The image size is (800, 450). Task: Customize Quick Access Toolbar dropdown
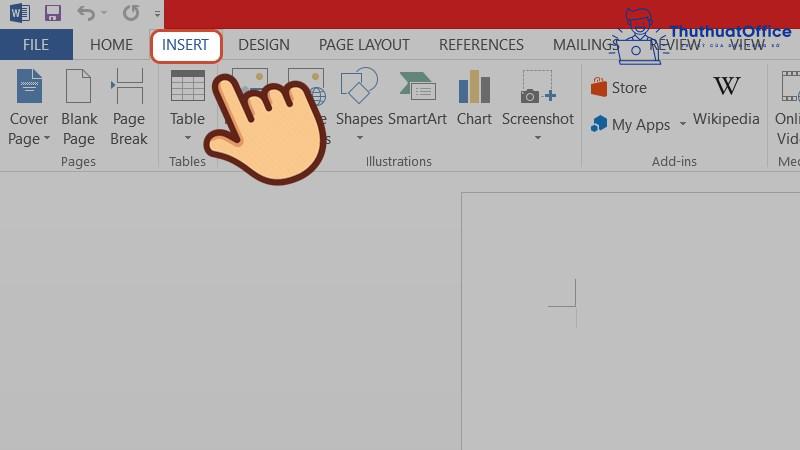[157, 14]
